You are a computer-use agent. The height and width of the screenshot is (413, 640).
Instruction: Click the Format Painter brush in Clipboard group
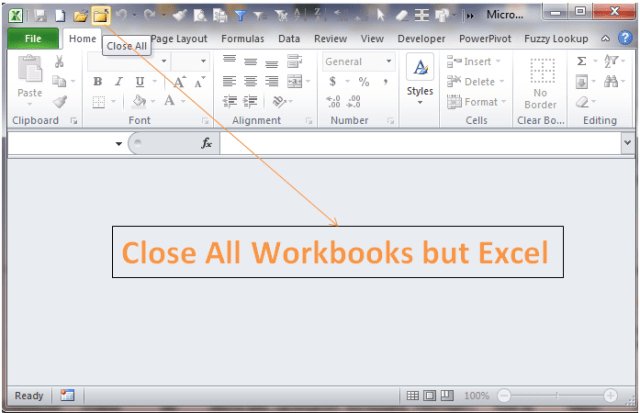click(60, 101)
